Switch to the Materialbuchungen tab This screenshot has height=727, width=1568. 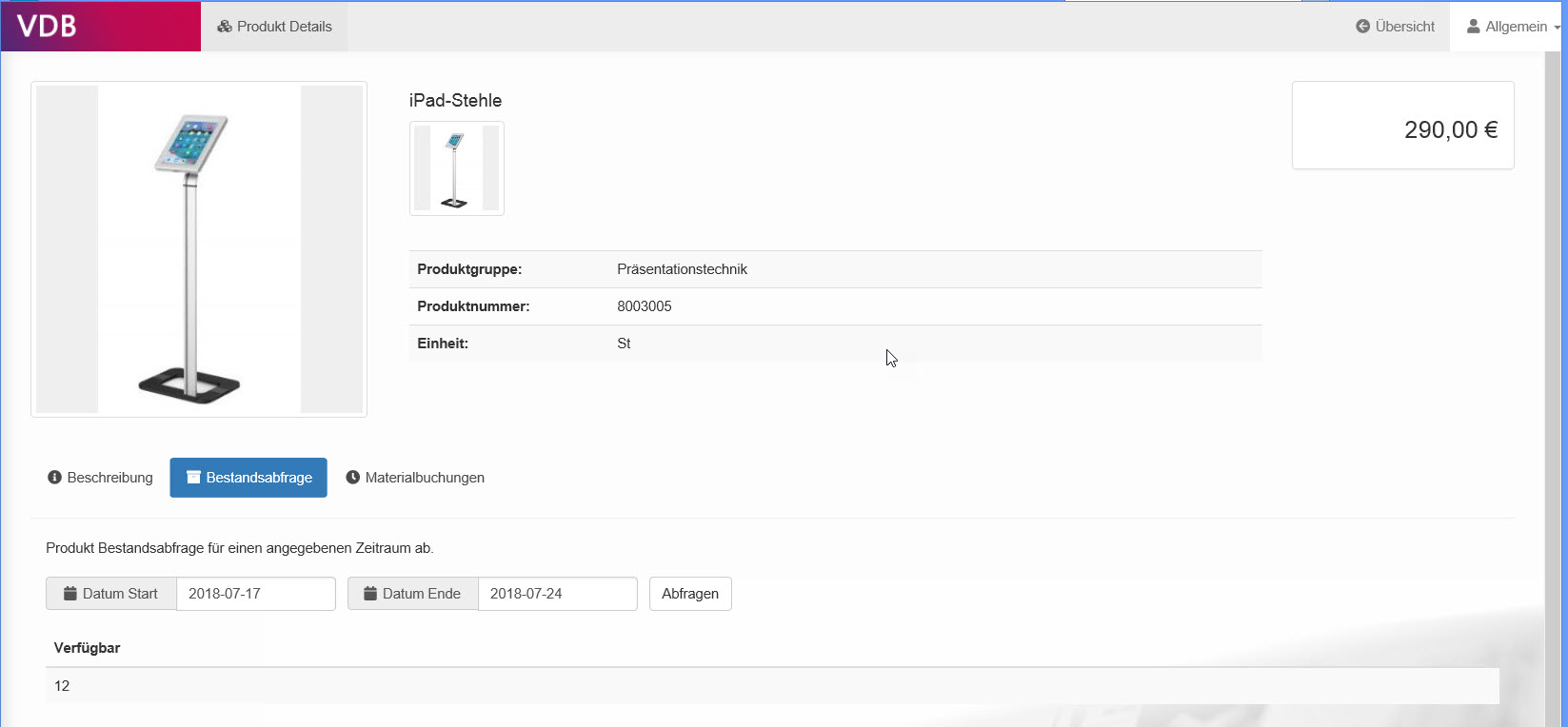click(x=415, y=478)
